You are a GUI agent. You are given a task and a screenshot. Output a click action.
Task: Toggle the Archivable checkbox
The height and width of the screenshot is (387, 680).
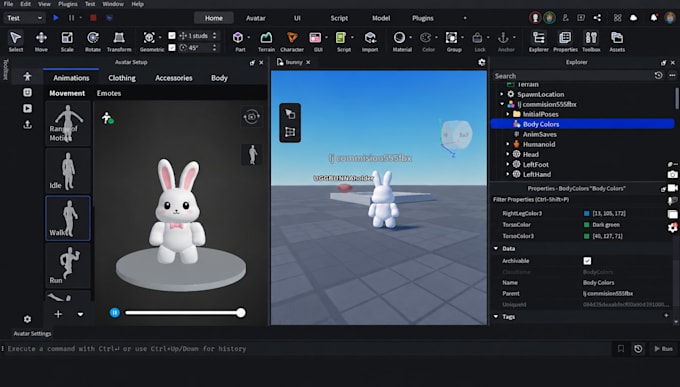point(587,261)
